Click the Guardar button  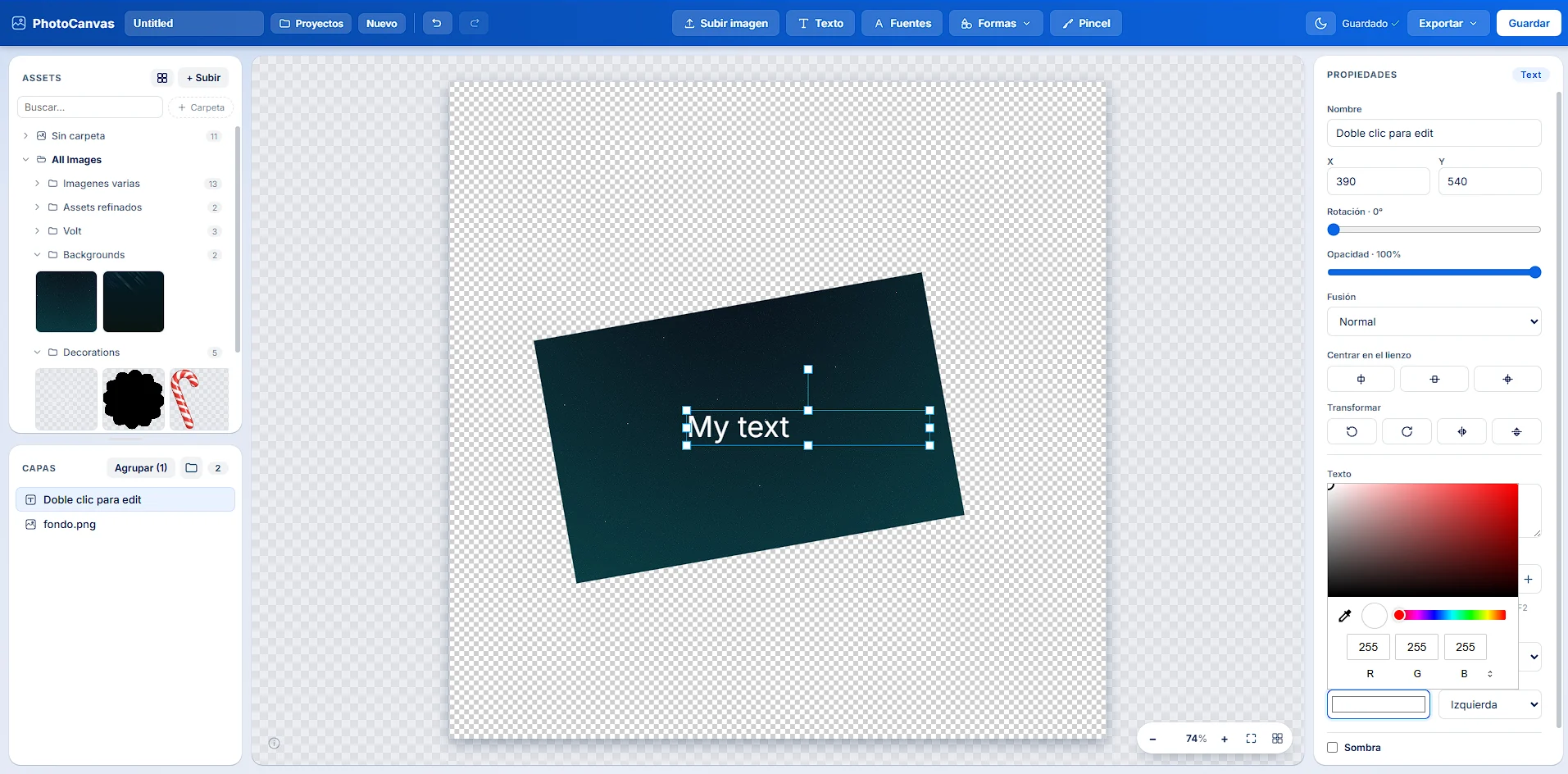[x=1529, y=23]
